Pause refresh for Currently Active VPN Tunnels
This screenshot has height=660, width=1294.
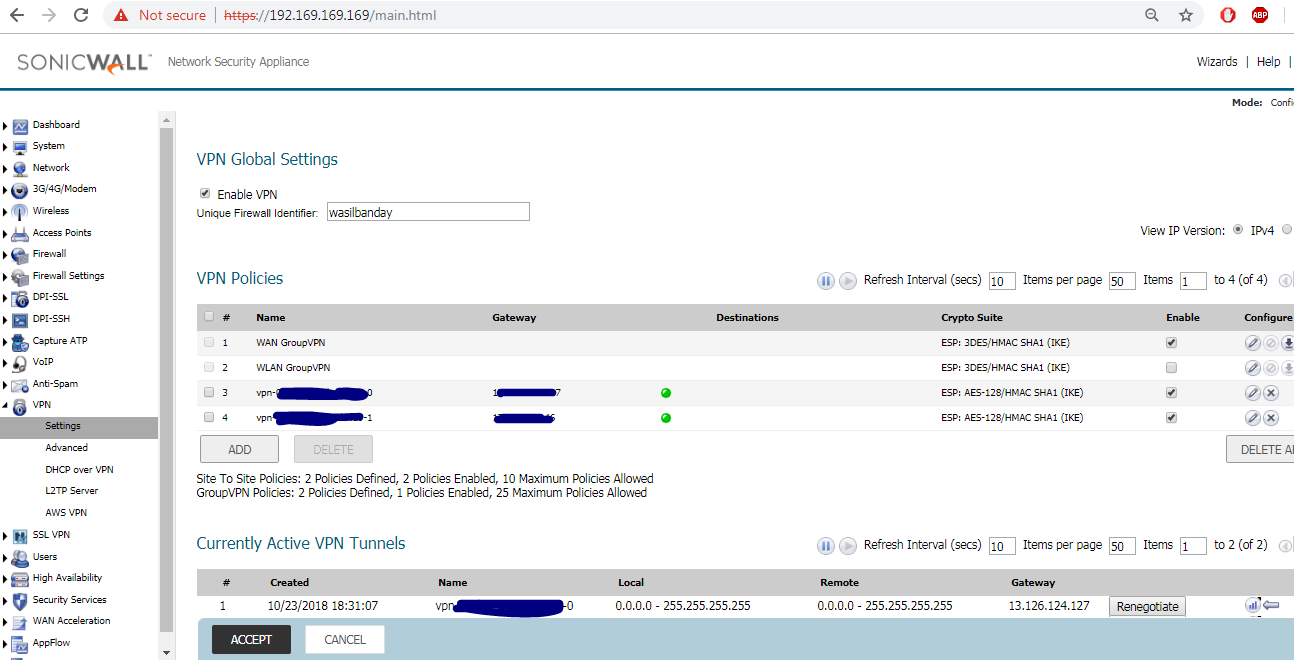click(826, 546)
